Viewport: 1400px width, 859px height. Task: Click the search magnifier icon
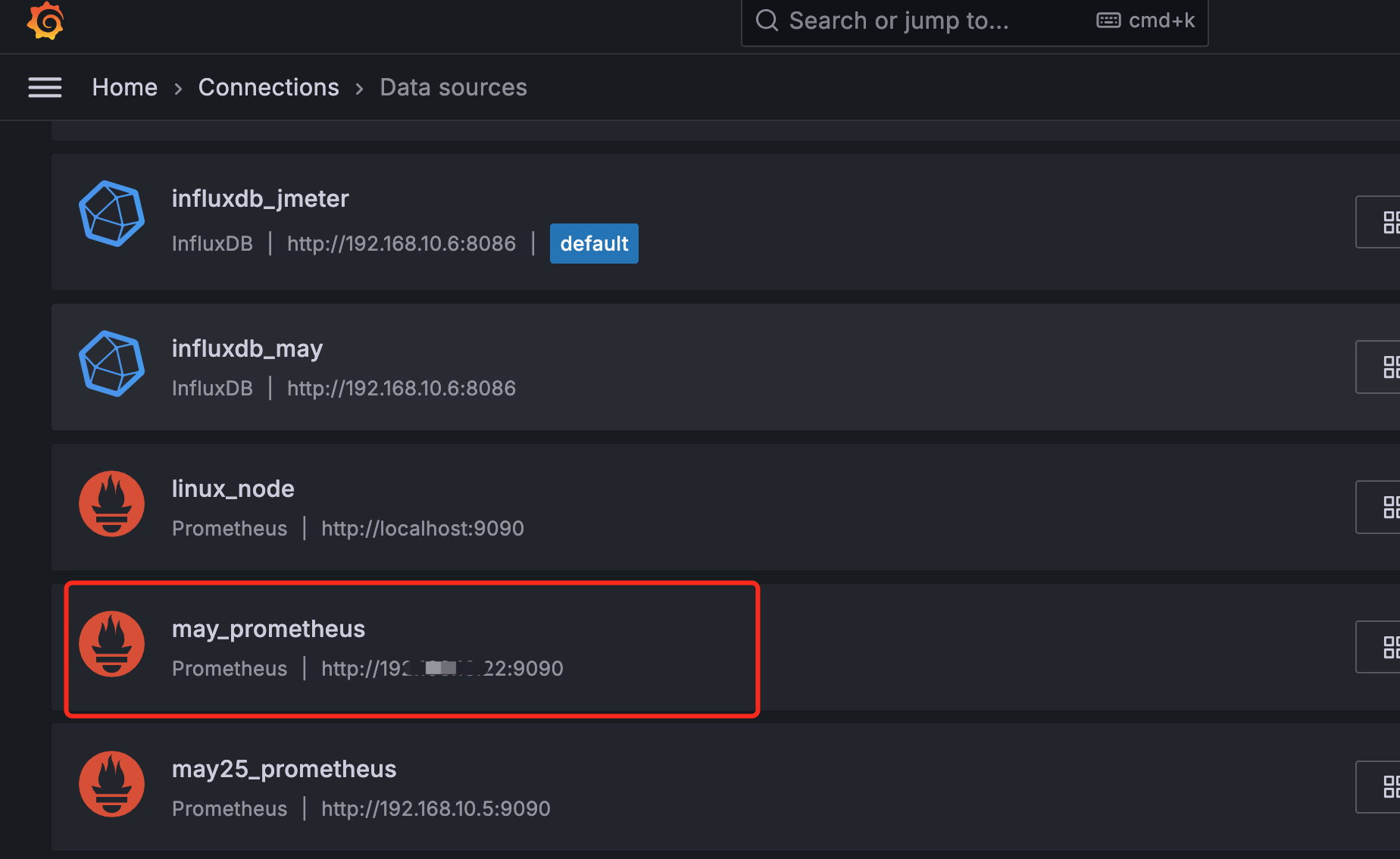pos(767,20)
